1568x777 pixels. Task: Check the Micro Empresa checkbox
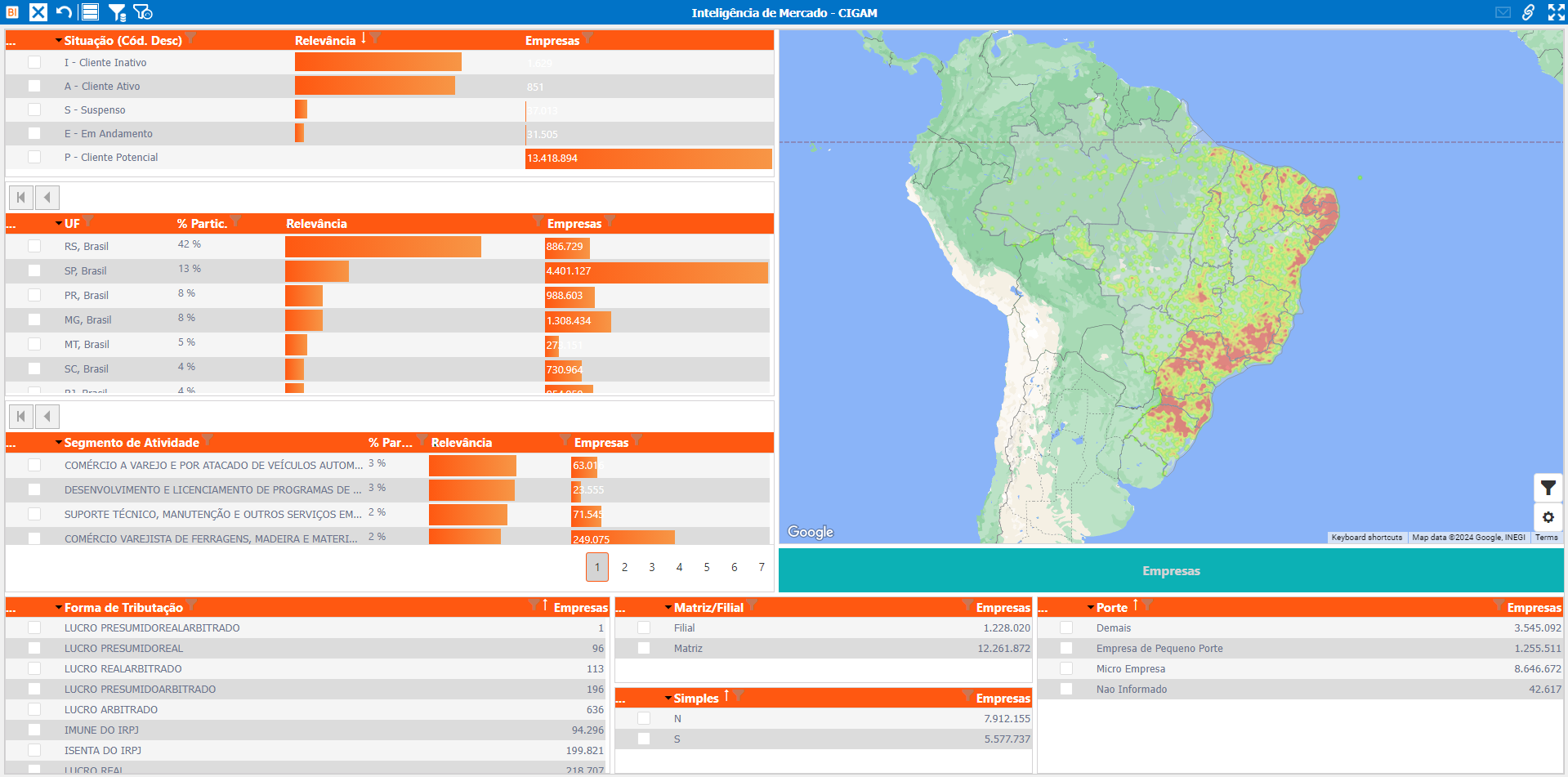point(1066,668)
